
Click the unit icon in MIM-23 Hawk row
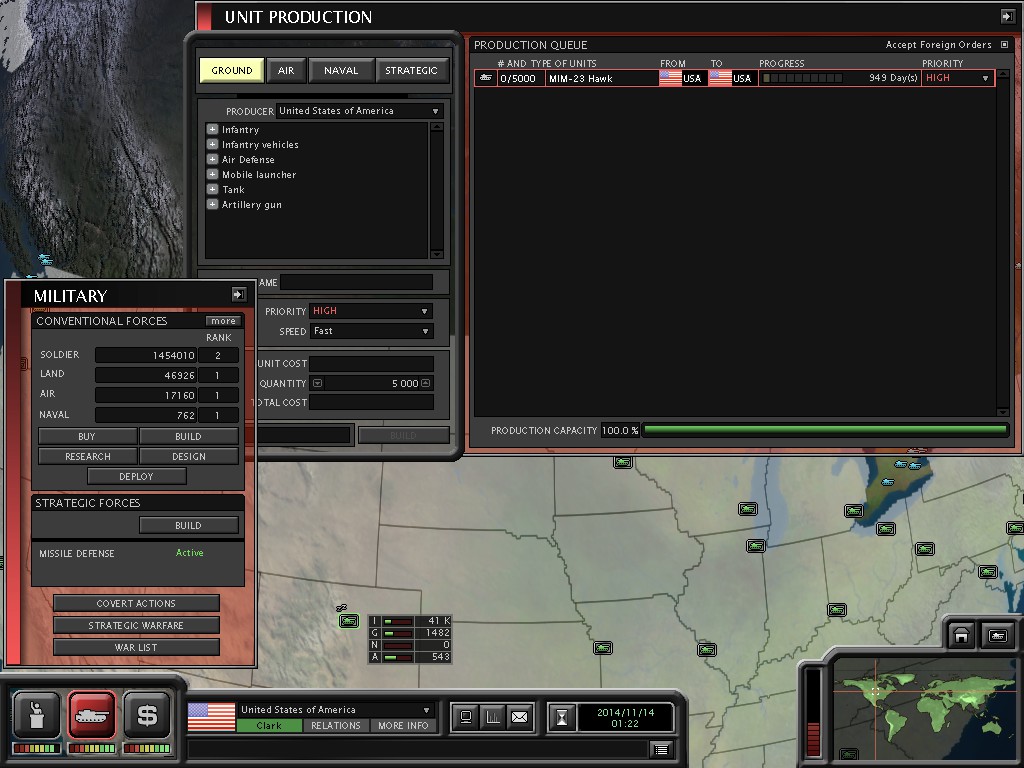485,78
